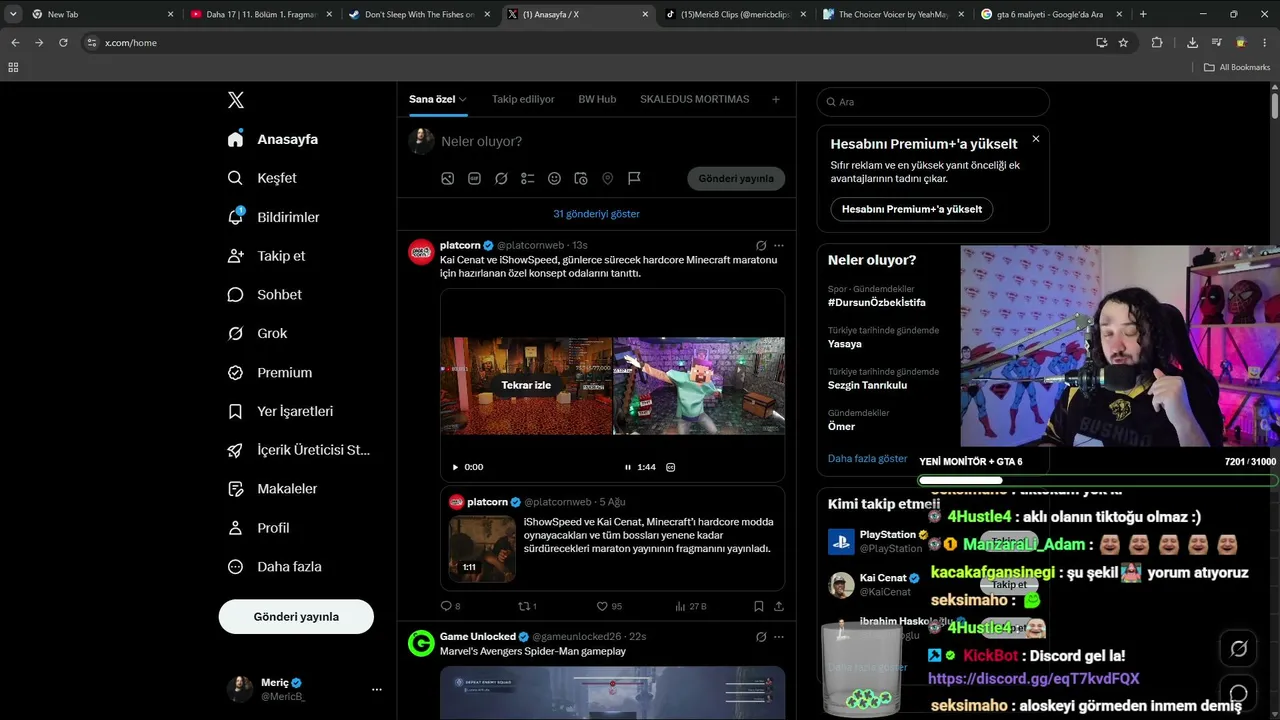1280x720 pixels.
Task: Open Chrome media controls icon
Action: [x=1217, y=43]
